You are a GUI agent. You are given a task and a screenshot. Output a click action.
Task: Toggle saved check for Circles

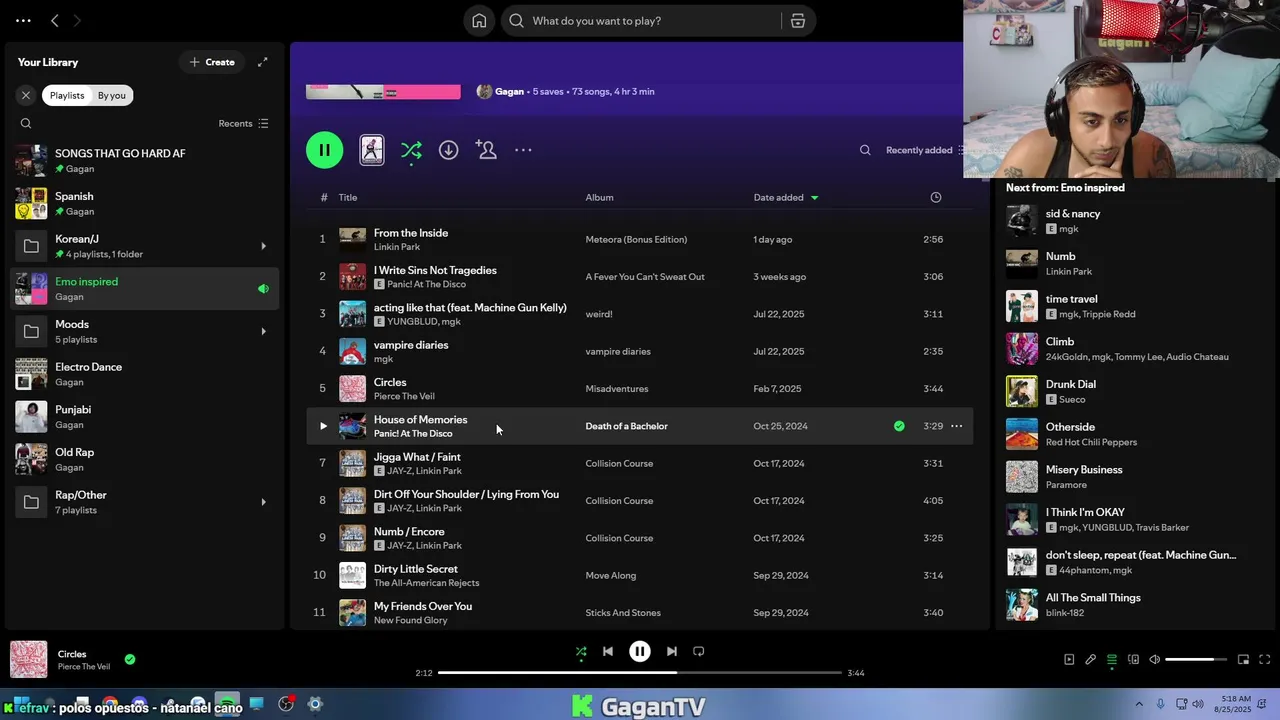coord(130,659)
